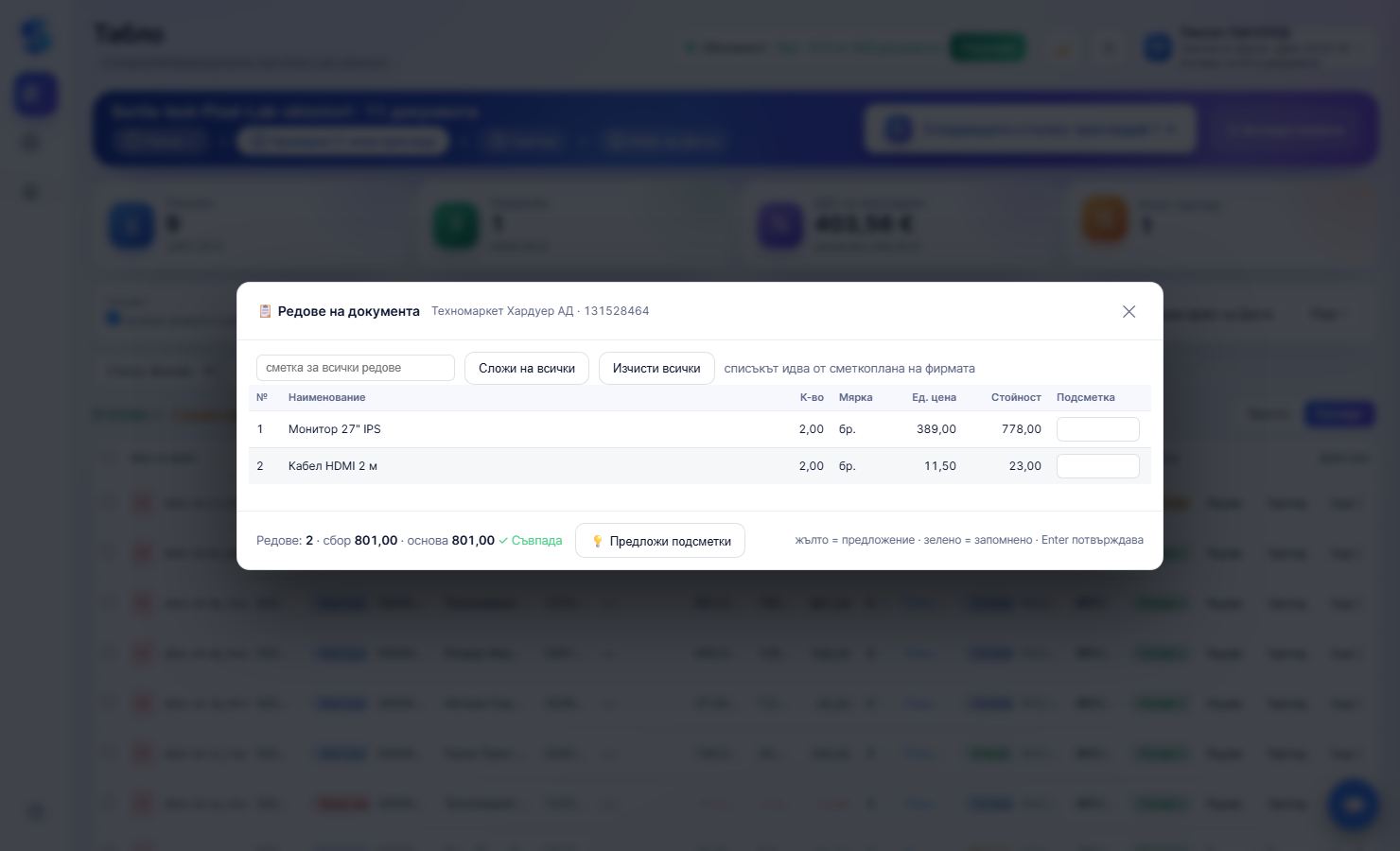Click the unit price 389,00
The height and width of the screenshot is (851, 1400).
[x=936, y=429]
